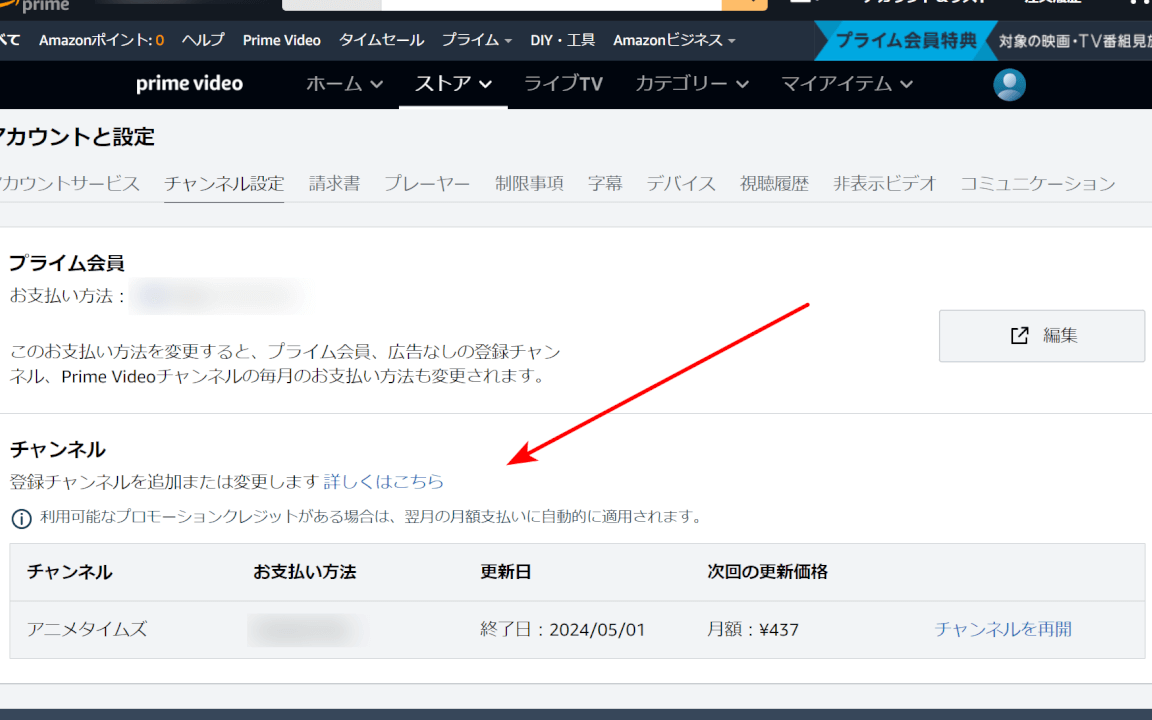This screenshot has width=1152, height=720.
Task: Open the Amazonビジネス dropdown
Action: coord(674,40)
